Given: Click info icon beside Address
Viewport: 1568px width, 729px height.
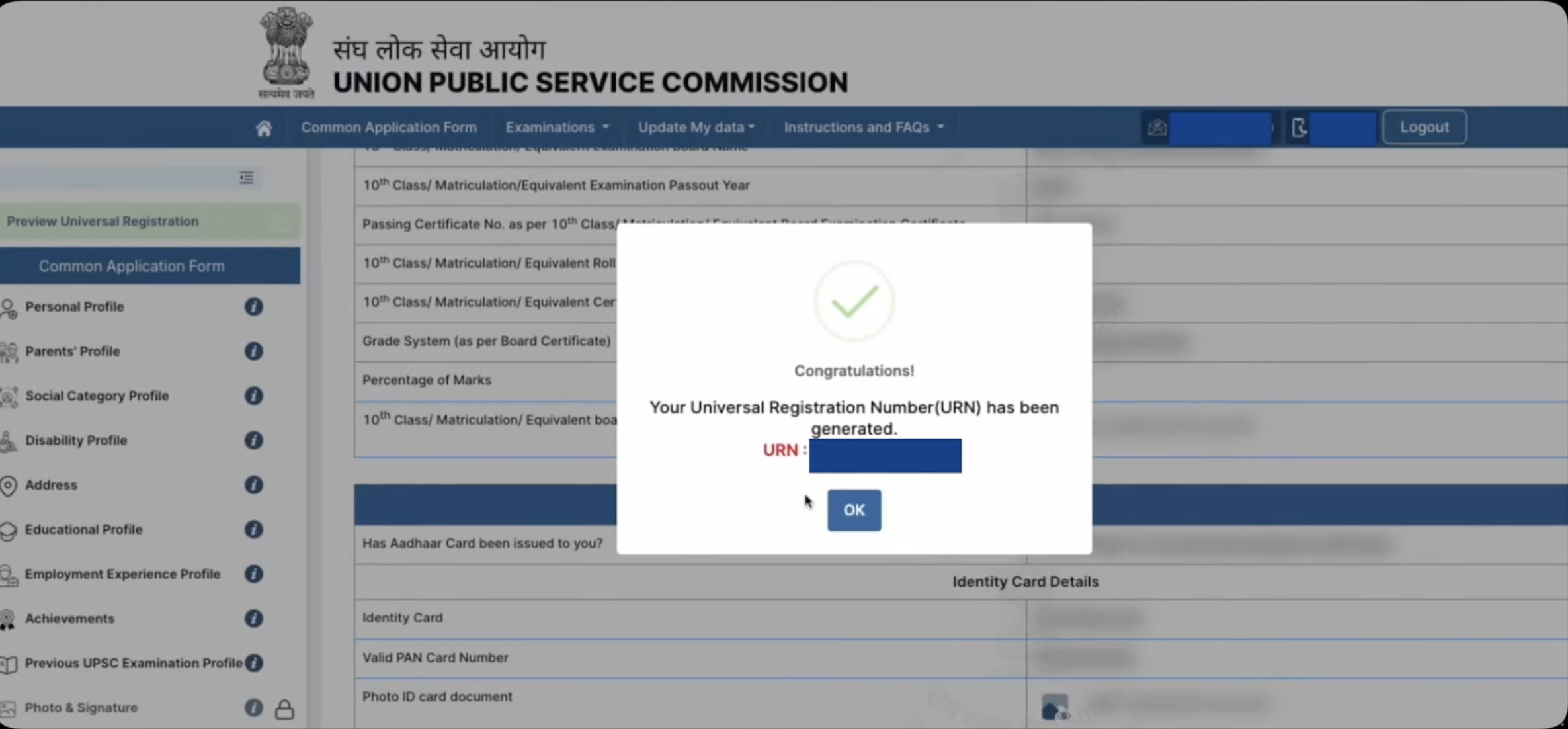Looking at the screenshot, I should pos(253,485).
